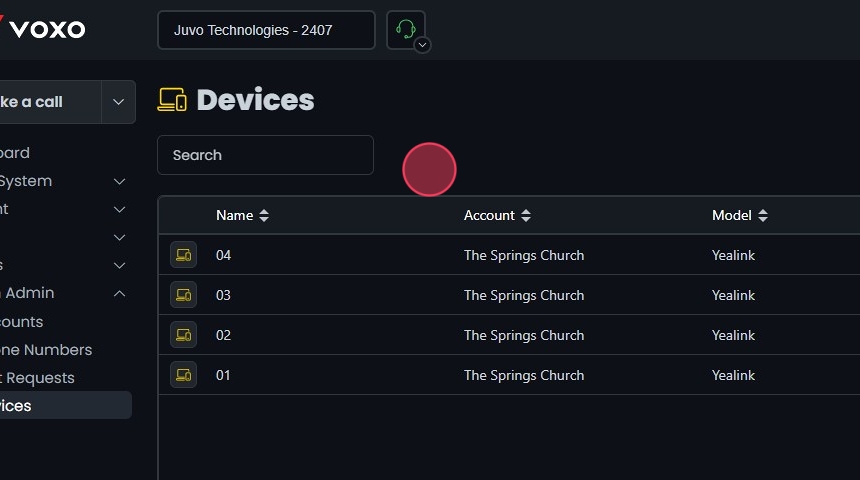
Task: Focus the Search input field
Action: click(x=265, y=155)
